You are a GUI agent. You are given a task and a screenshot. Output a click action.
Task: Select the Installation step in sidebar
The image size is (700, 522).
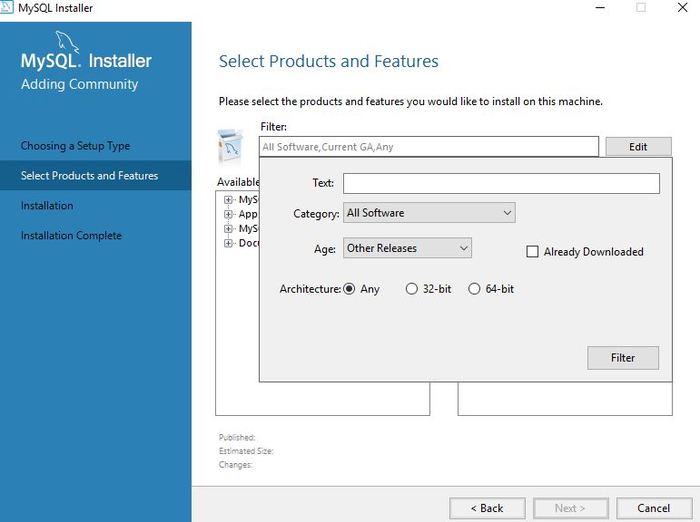click(47, 206)
